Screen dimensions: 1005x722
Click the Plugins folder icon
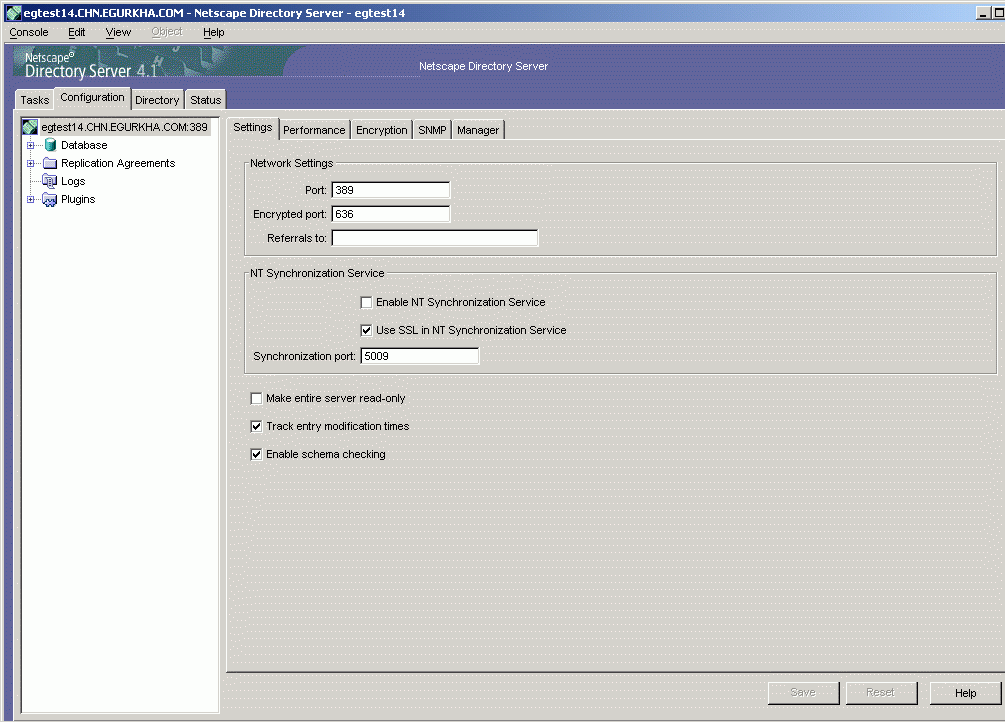(x=49, y=199)
